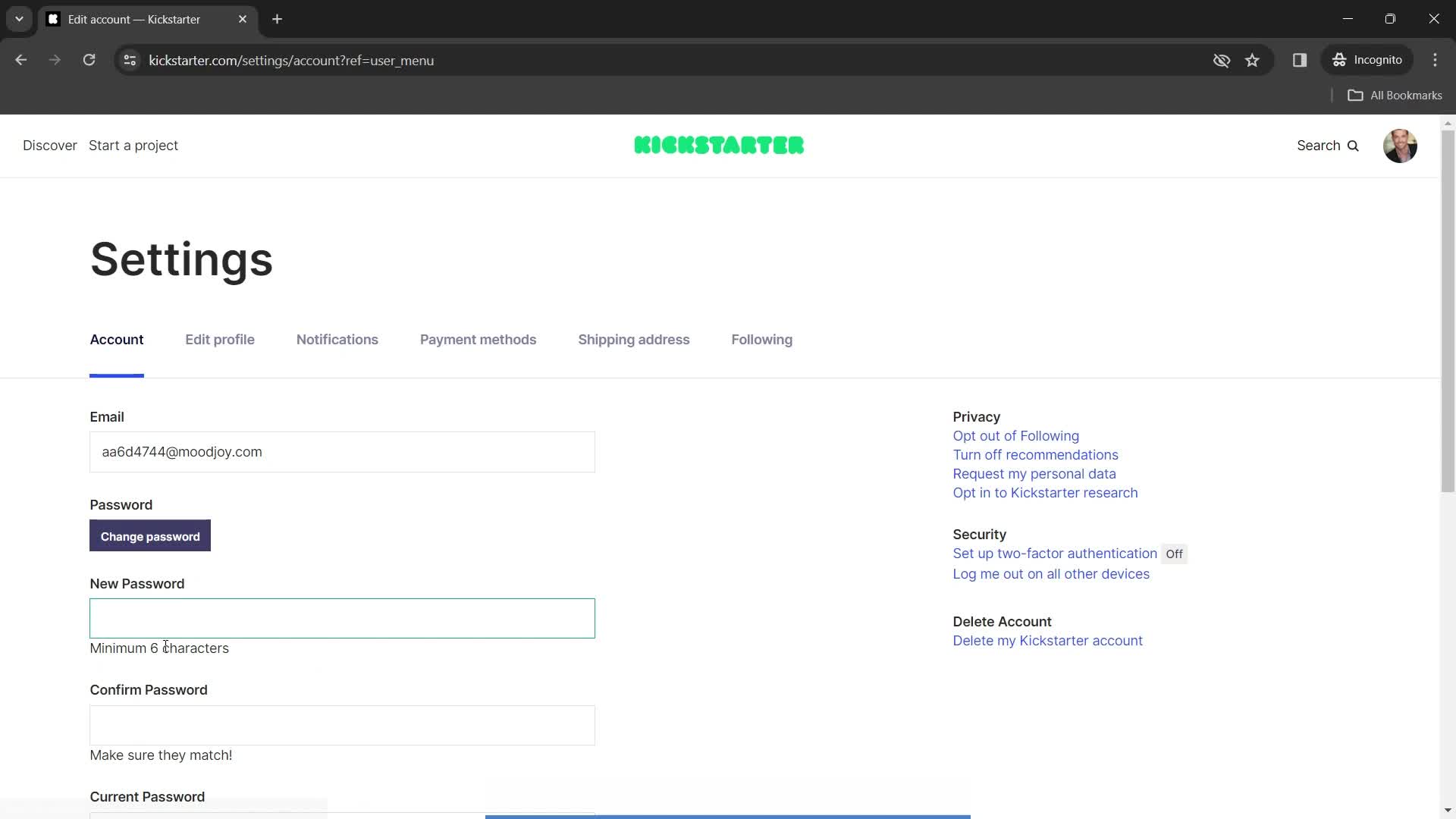Click the bookmark star icon
Screen dimensions: 1456x819
pos(1253,60)
